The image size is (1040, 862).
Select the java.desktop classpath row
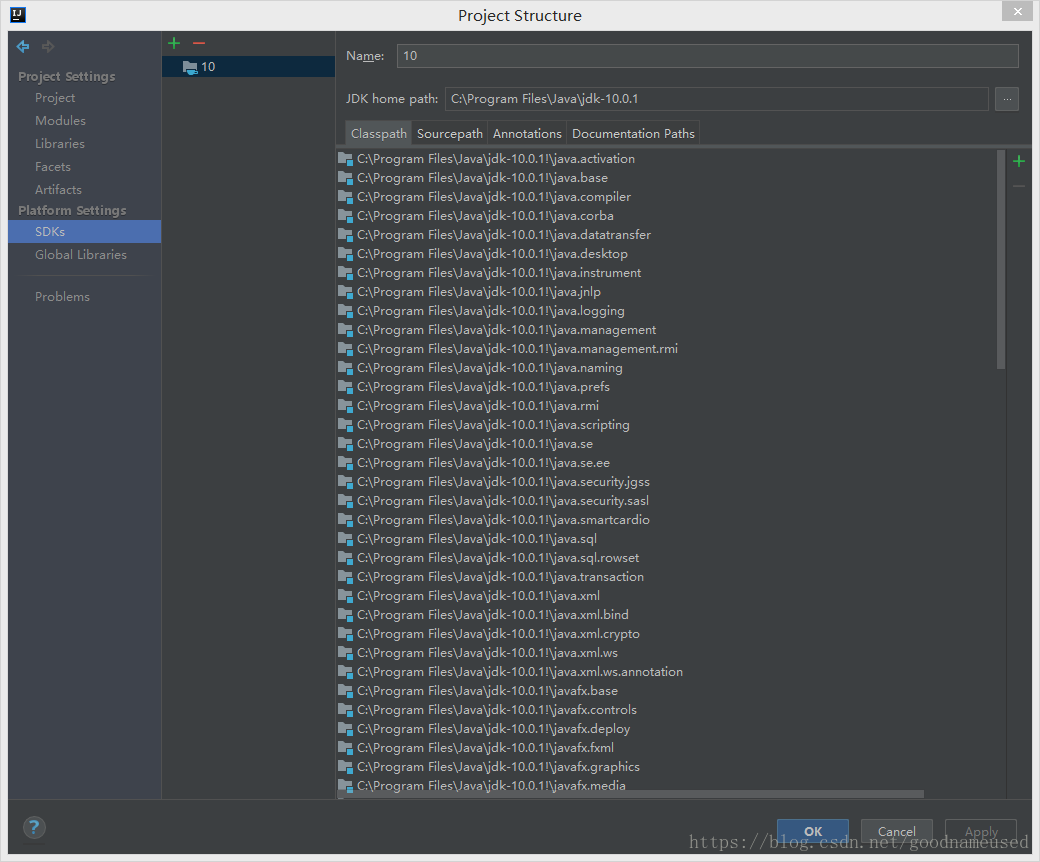click(x=667, y=254)
